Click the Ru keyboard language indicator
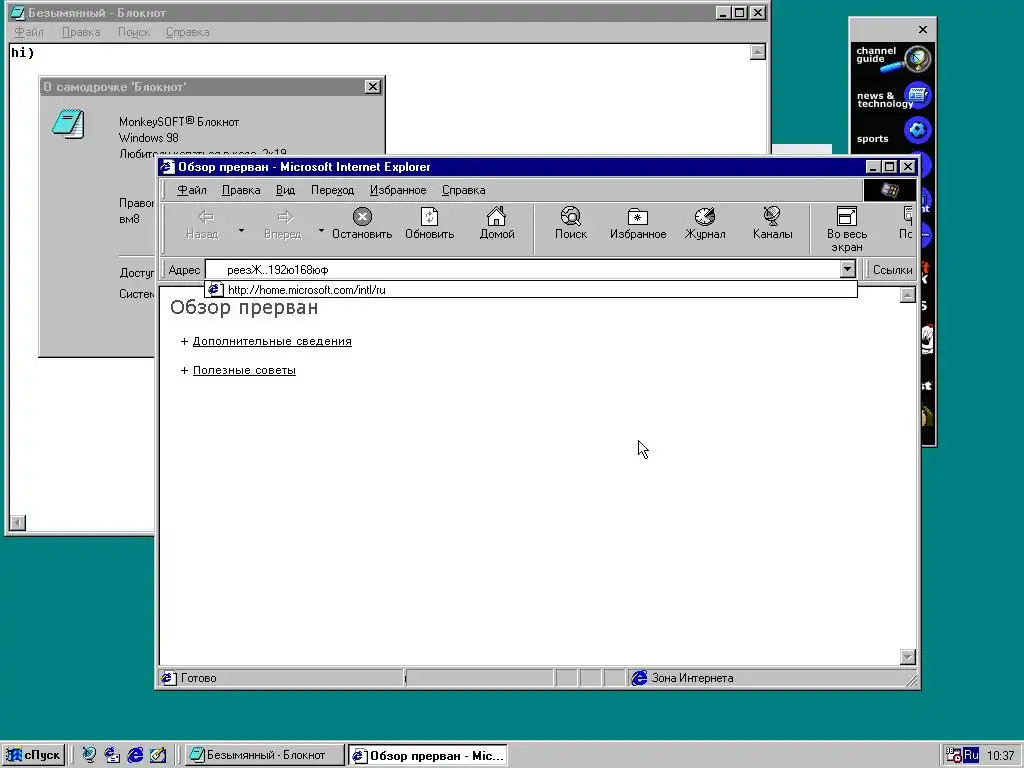 pyautogui.click(x=971, y=755)
